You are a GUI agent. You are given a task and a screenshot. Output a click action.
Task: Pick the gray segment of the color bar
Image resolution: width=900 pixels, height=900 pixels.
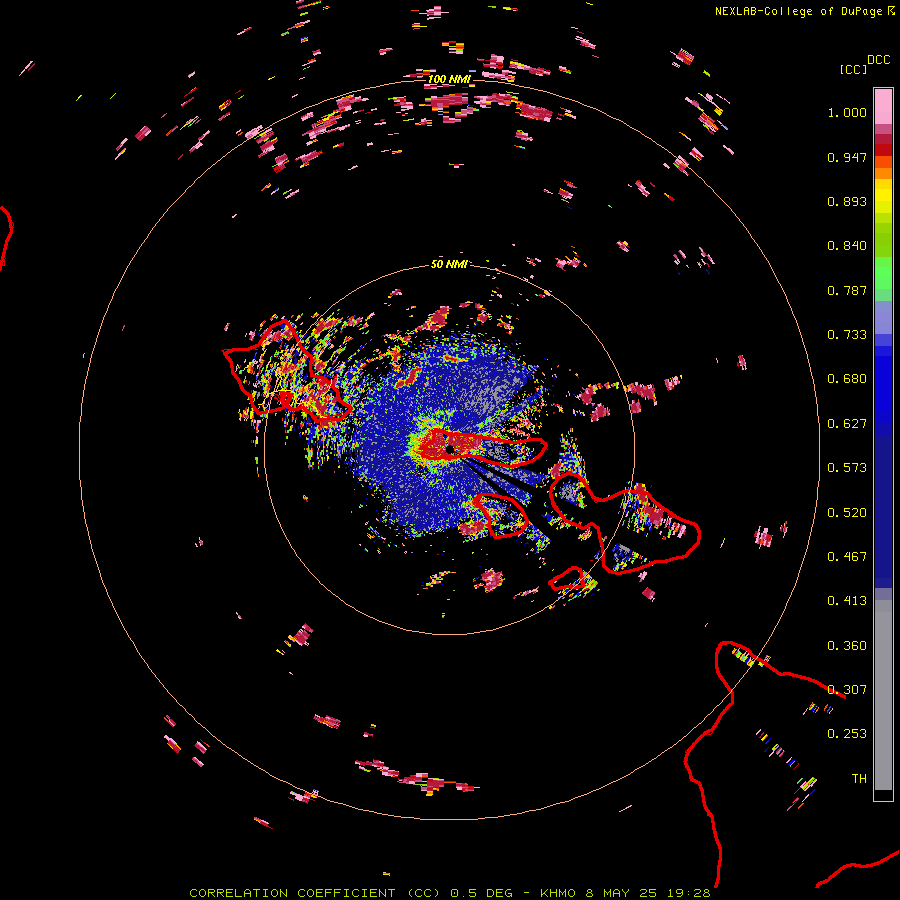point(883,695)
